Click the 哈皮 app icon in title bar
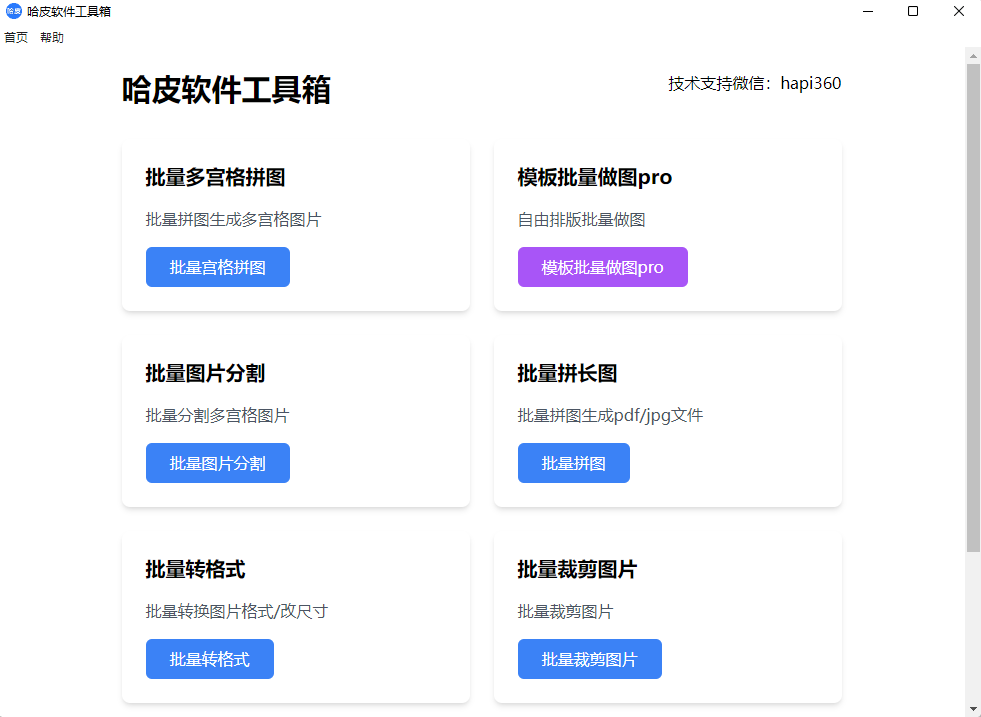 click(13, 11)
